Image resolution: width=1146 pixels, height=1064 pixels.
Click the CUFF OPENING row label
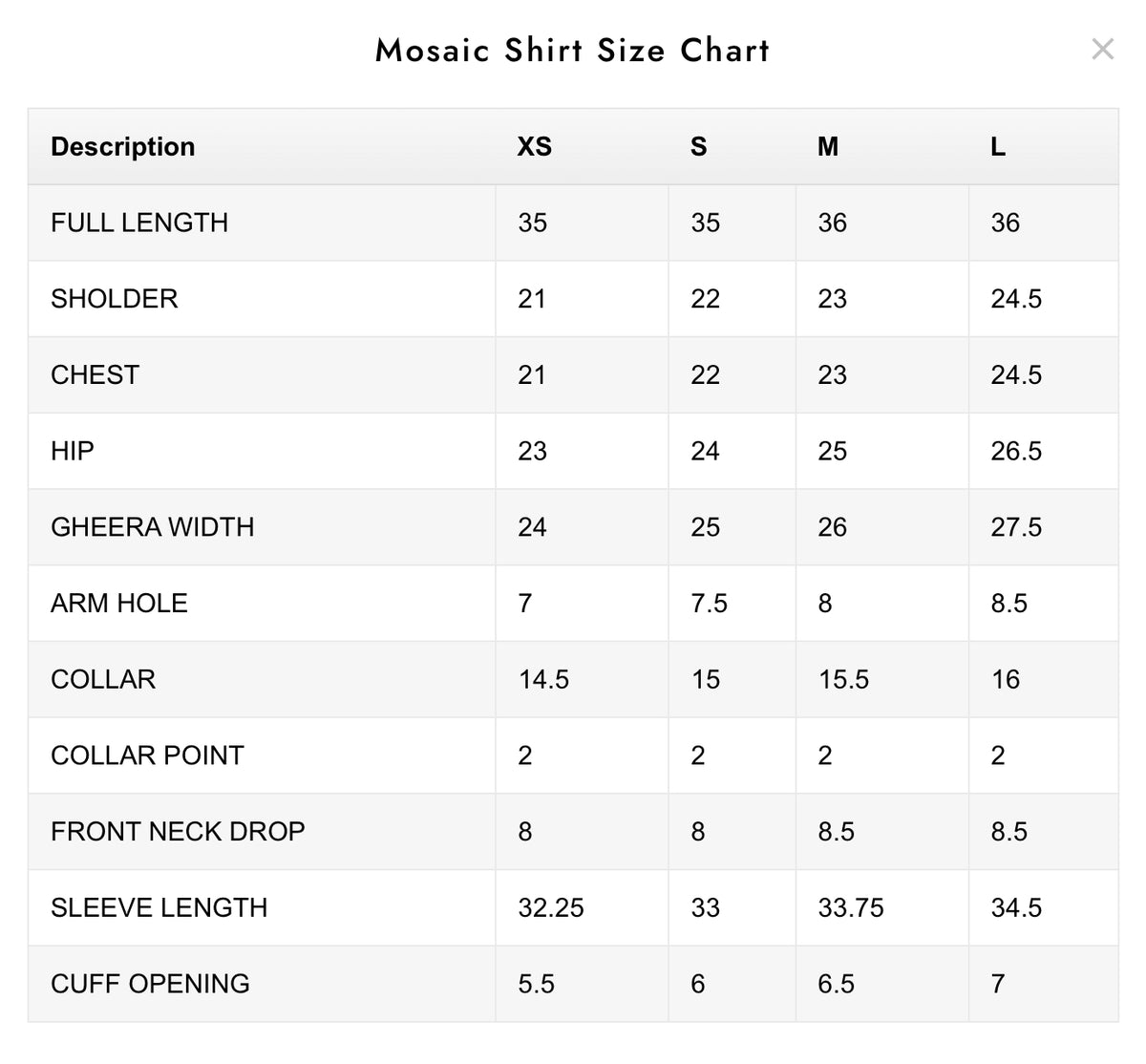pos(150,984)
